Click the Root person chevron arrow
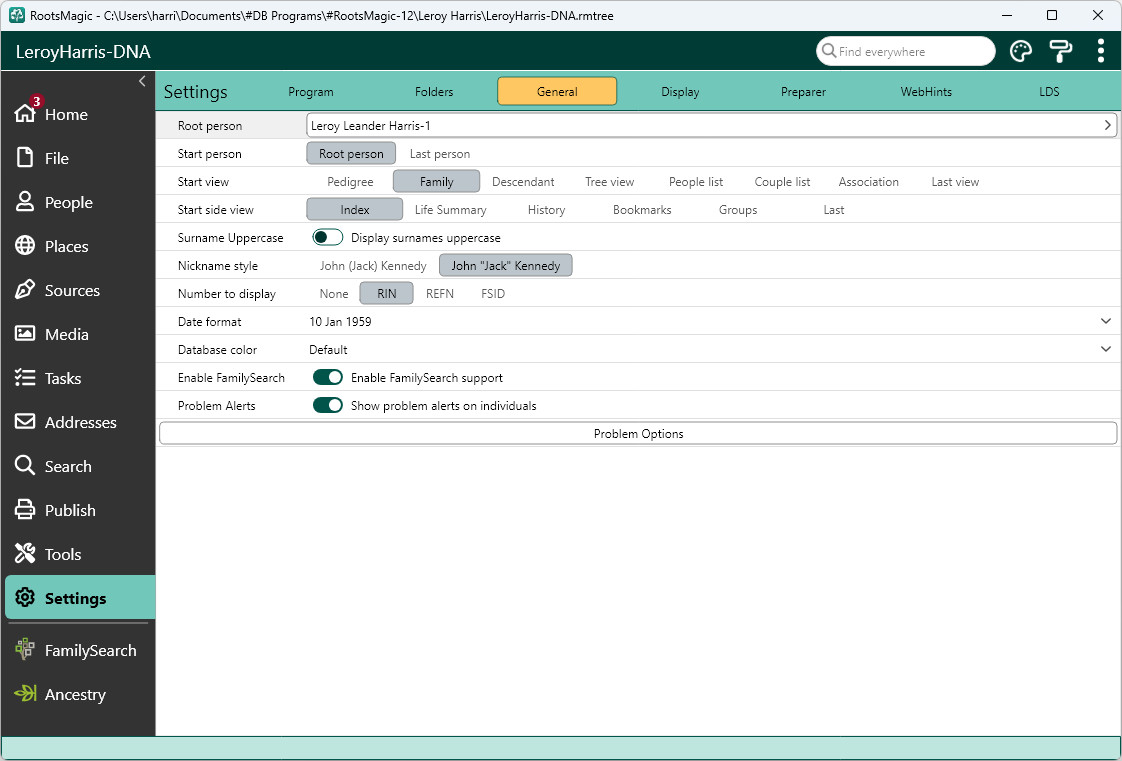 point(1107,125)
